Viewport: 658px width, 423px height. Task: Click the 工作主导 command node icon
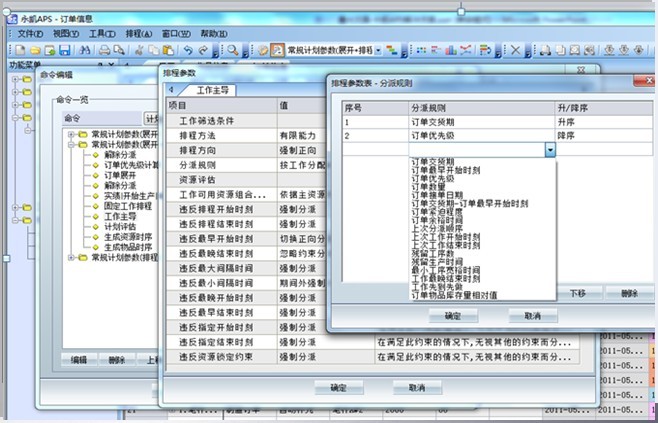pos(96,215)
